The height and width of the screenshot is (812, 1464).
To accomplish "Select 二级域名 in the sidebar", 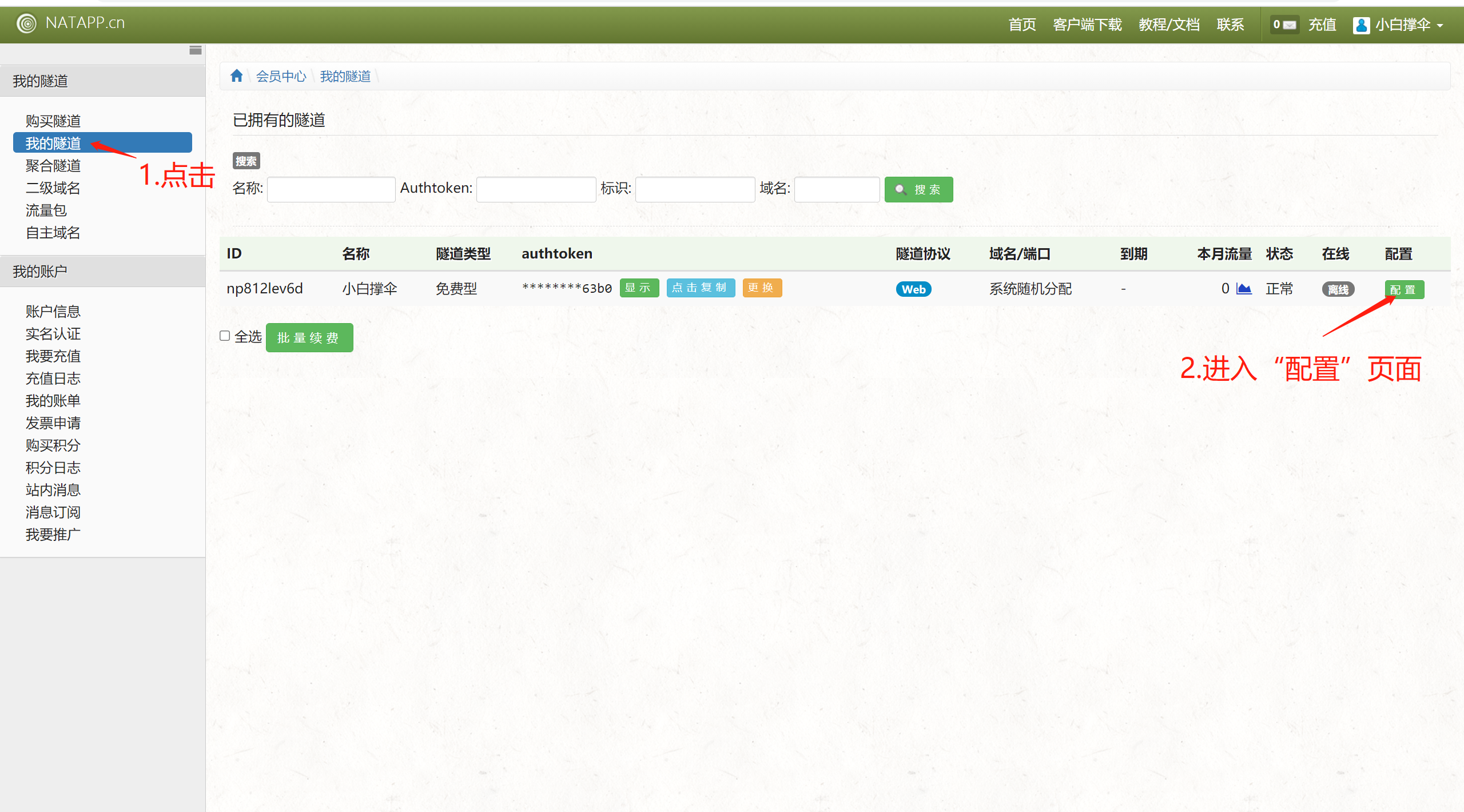I will (x=53, y=188).
